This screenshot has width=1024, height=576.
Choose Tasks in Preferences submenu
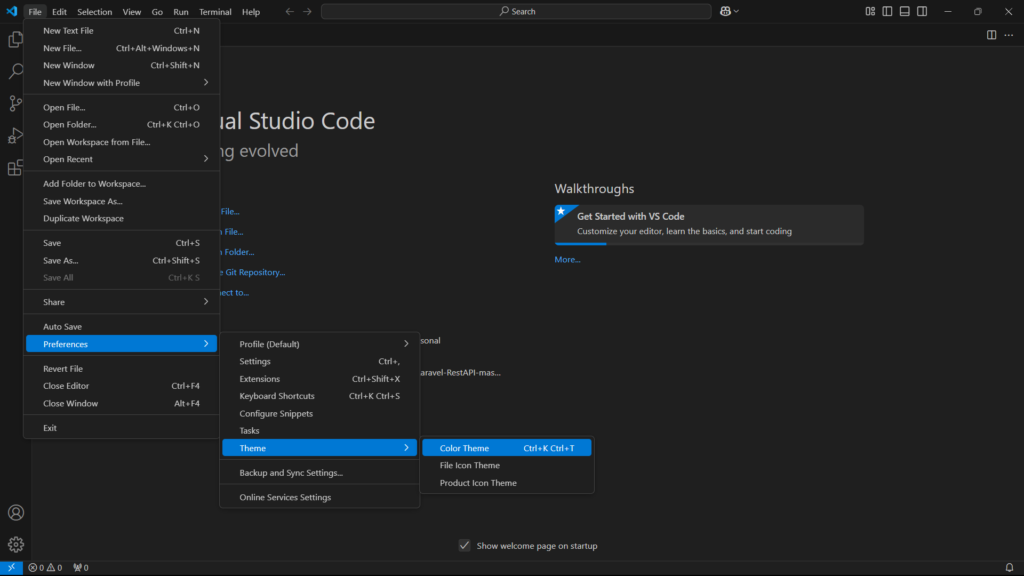(319, 431)
